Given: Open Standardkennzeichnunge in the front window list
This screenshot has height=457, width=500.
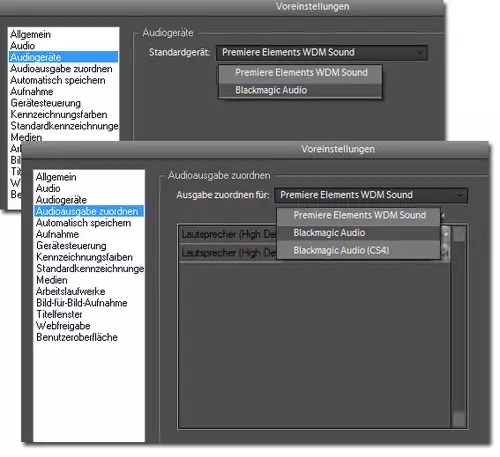Looking at the screenshot, I should 90,268.
